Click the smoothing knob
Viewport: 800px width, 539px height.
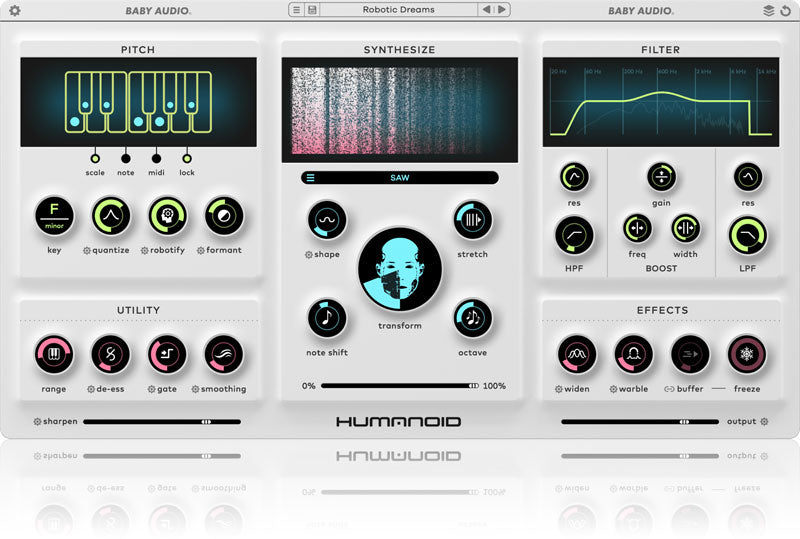coord(224,354)
